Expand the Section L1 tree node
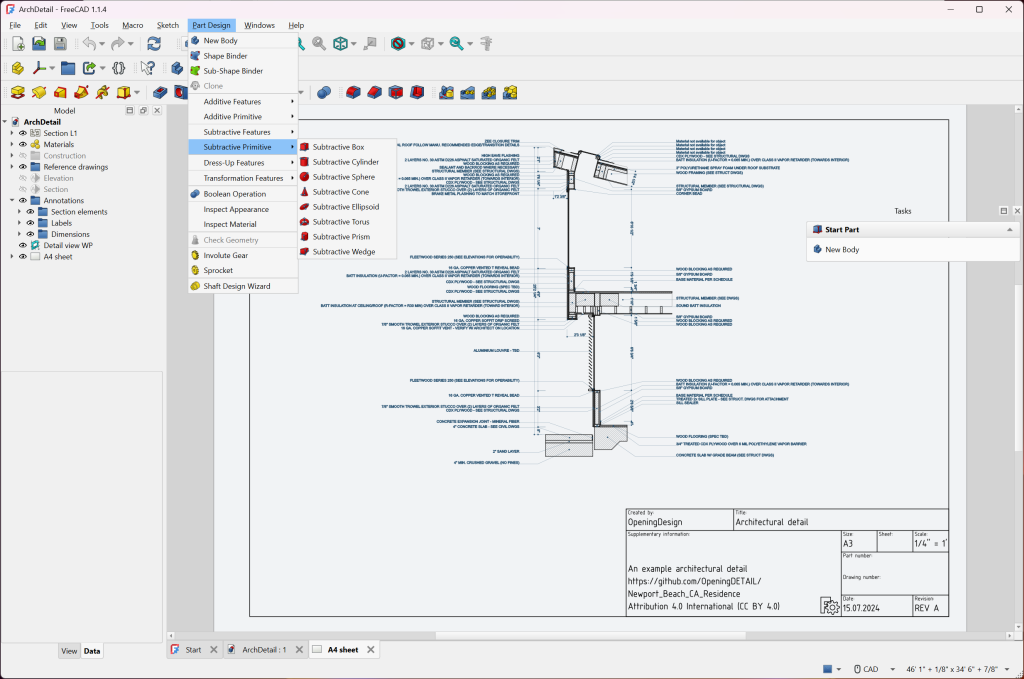 click(12, 133)
